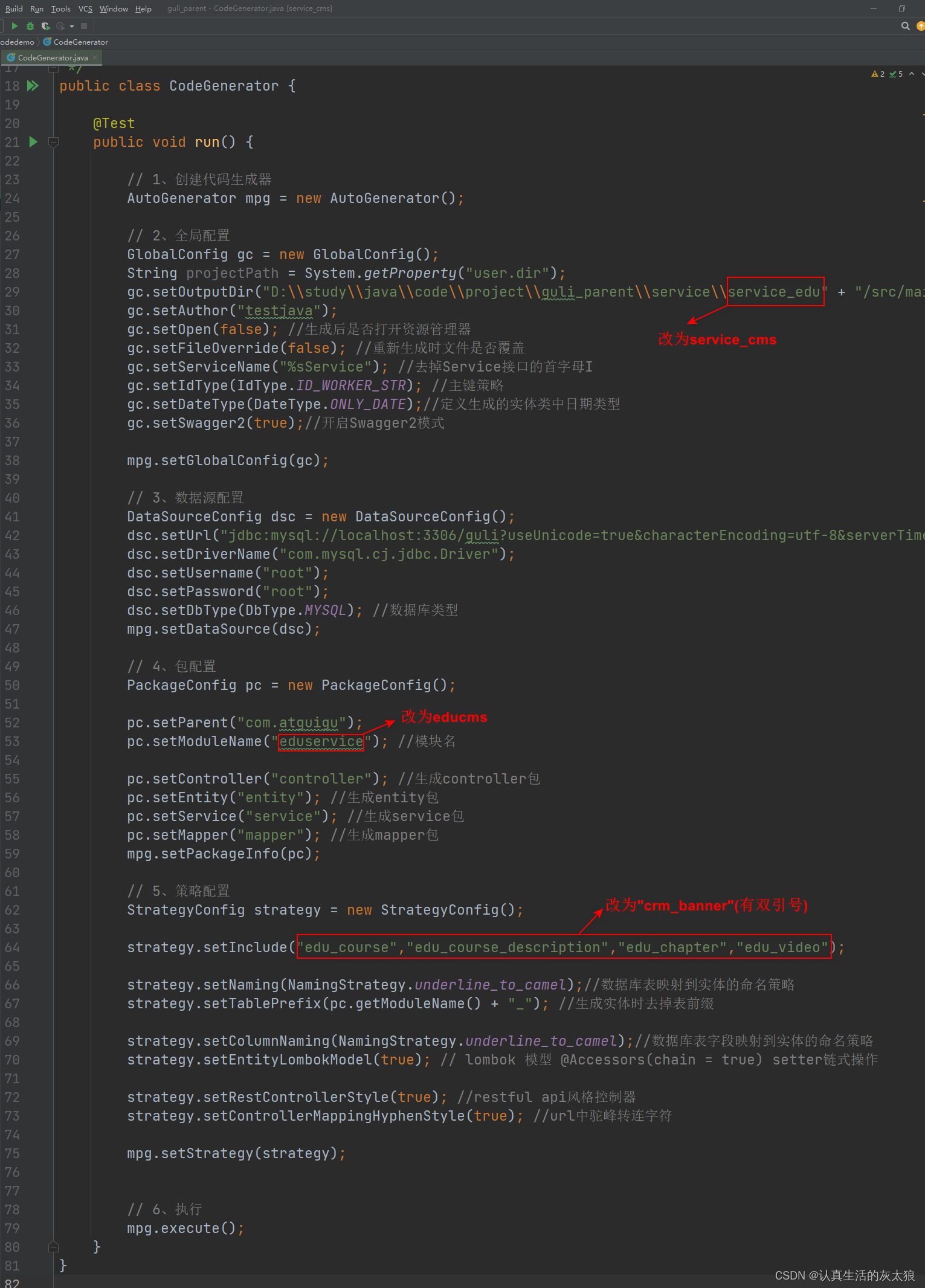
Task: Click the @Test annotation on line 20
Action: pyautogui.click(x=114, y=123)
